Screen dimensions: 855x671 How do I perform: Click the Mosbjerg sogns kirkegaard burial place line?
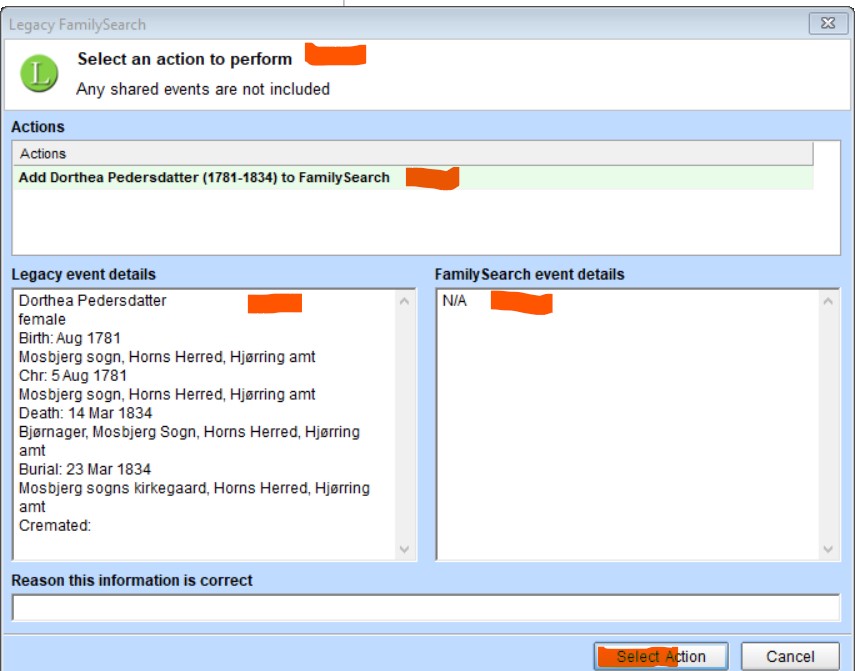[194, 497]
